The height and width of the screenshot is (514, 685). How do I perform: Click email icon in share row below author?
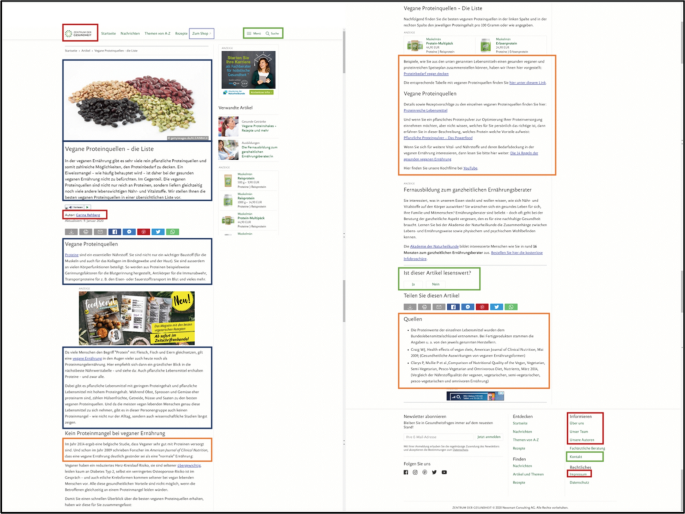pos(100,232)
